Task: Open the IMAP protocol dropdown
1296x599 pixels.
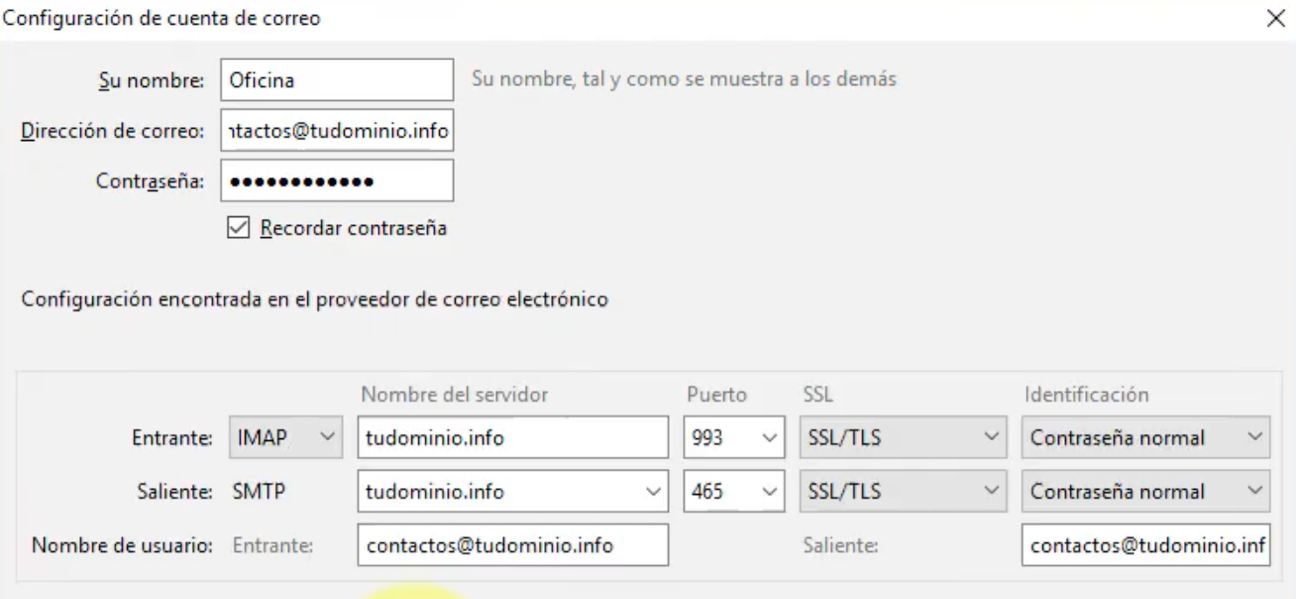Action: click(x=284, y=438)
